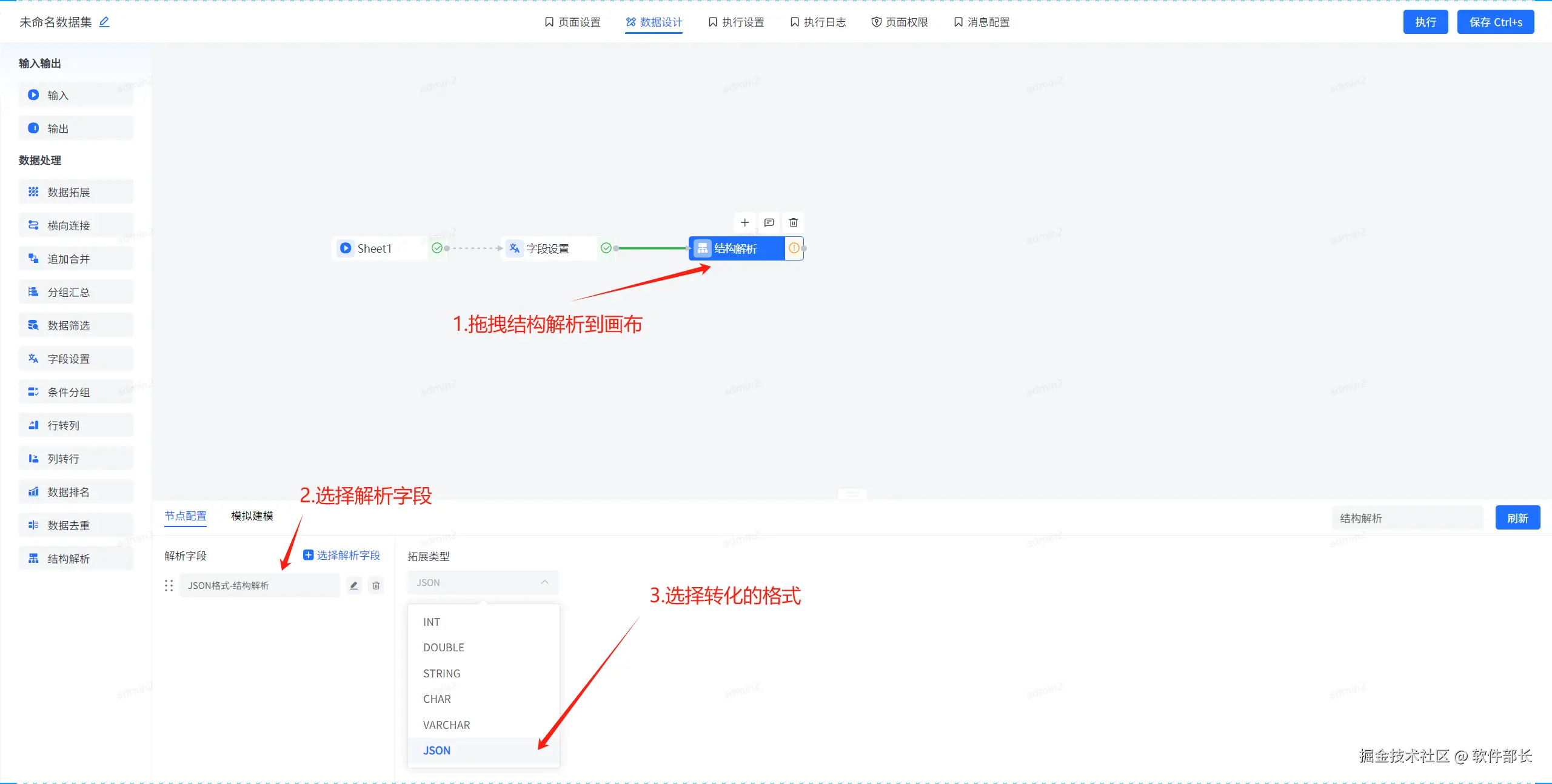Click the panel resize handle below canvas

pyautogui.click(x=852, y=494)
